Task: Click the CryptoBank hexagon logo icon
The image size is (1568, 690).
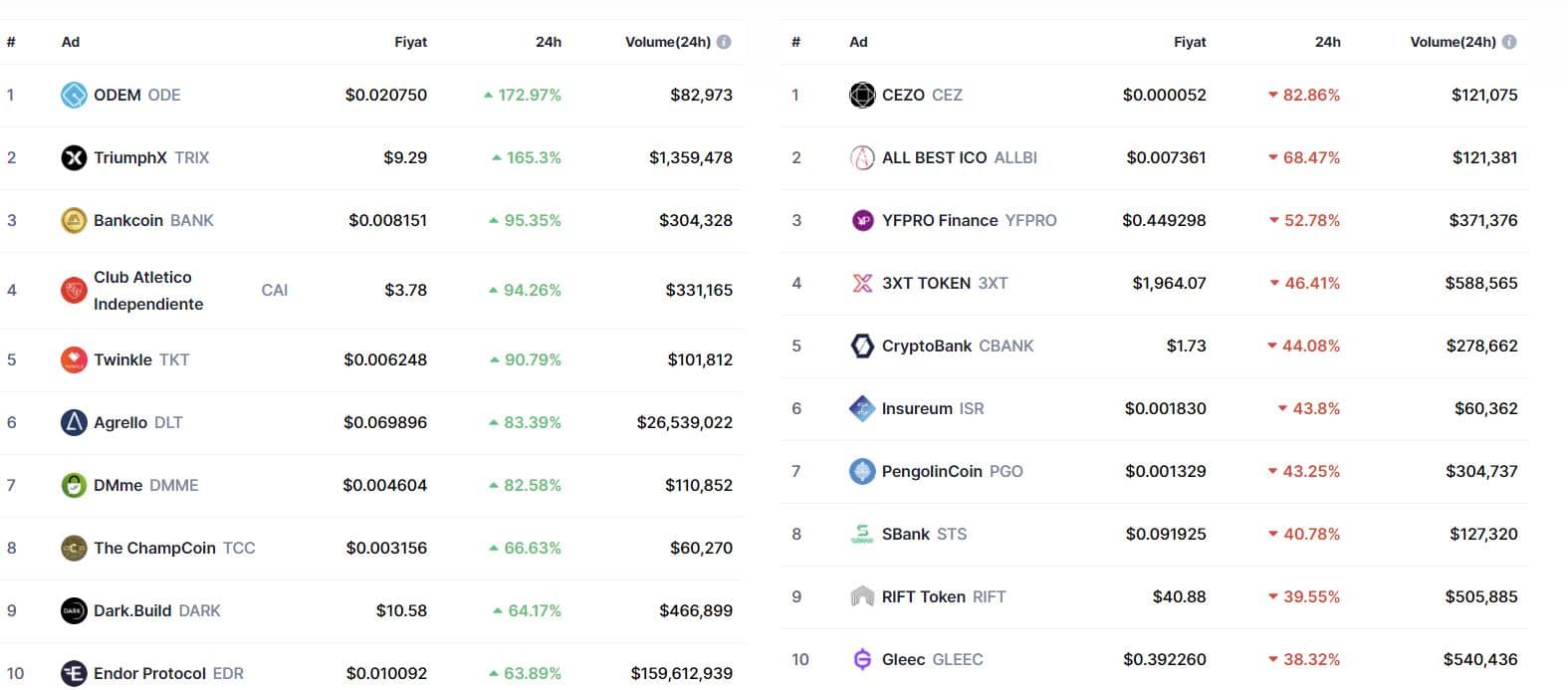Action: pos(862,345)
